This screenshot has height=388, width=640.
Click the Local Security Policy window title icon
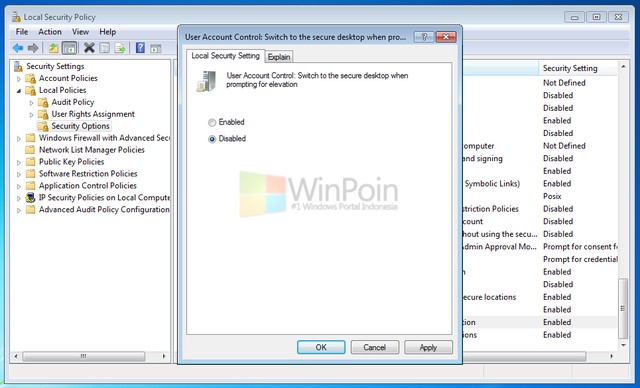16,17
